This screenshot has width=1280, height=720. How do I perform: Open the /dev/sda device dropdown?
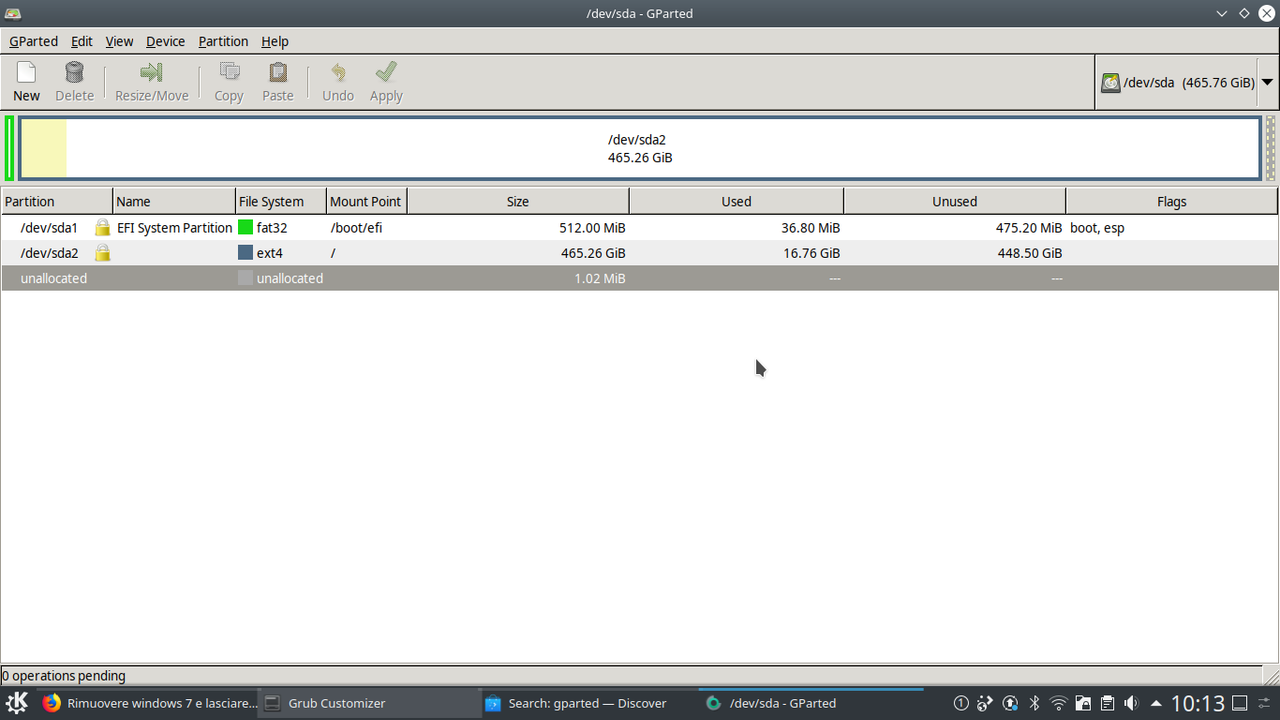(1267, 83)
